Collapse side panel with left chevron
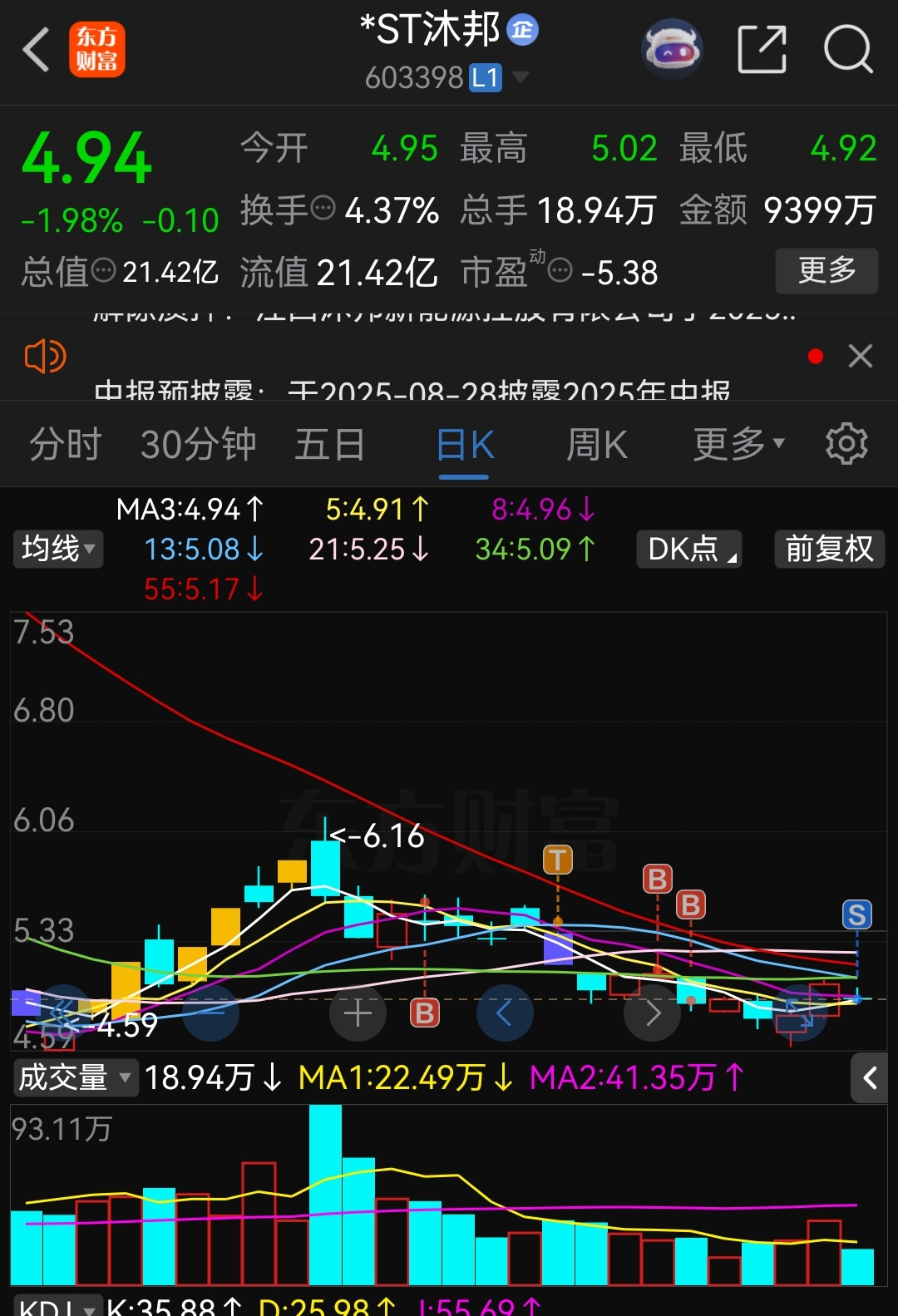Image resolution: width=898 pixels, height=1316 pixels. pyautogui.click(x=871, y=1078)
